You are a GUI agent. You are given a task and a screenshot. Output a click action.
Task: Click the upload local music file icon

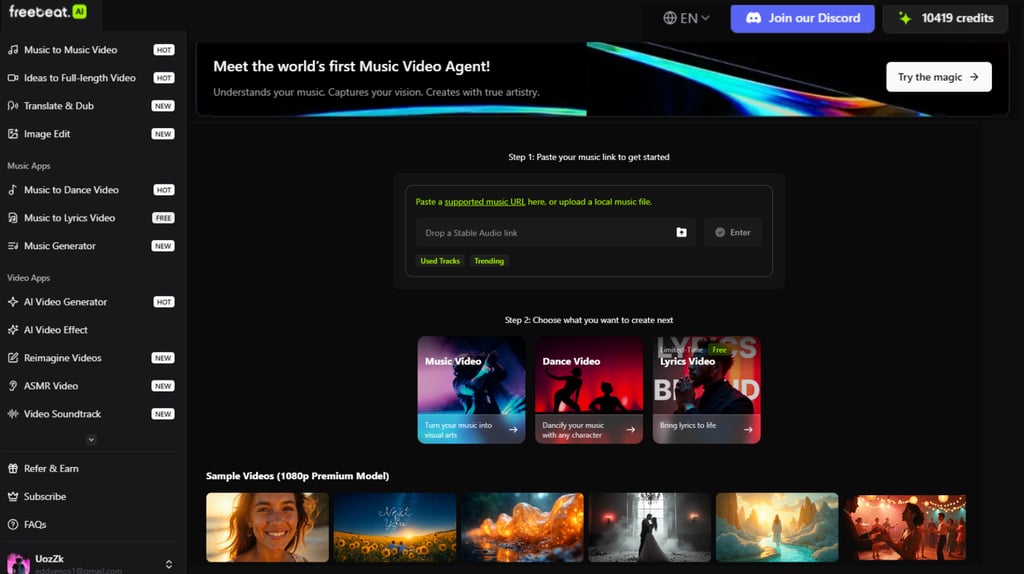coord(681,232)
